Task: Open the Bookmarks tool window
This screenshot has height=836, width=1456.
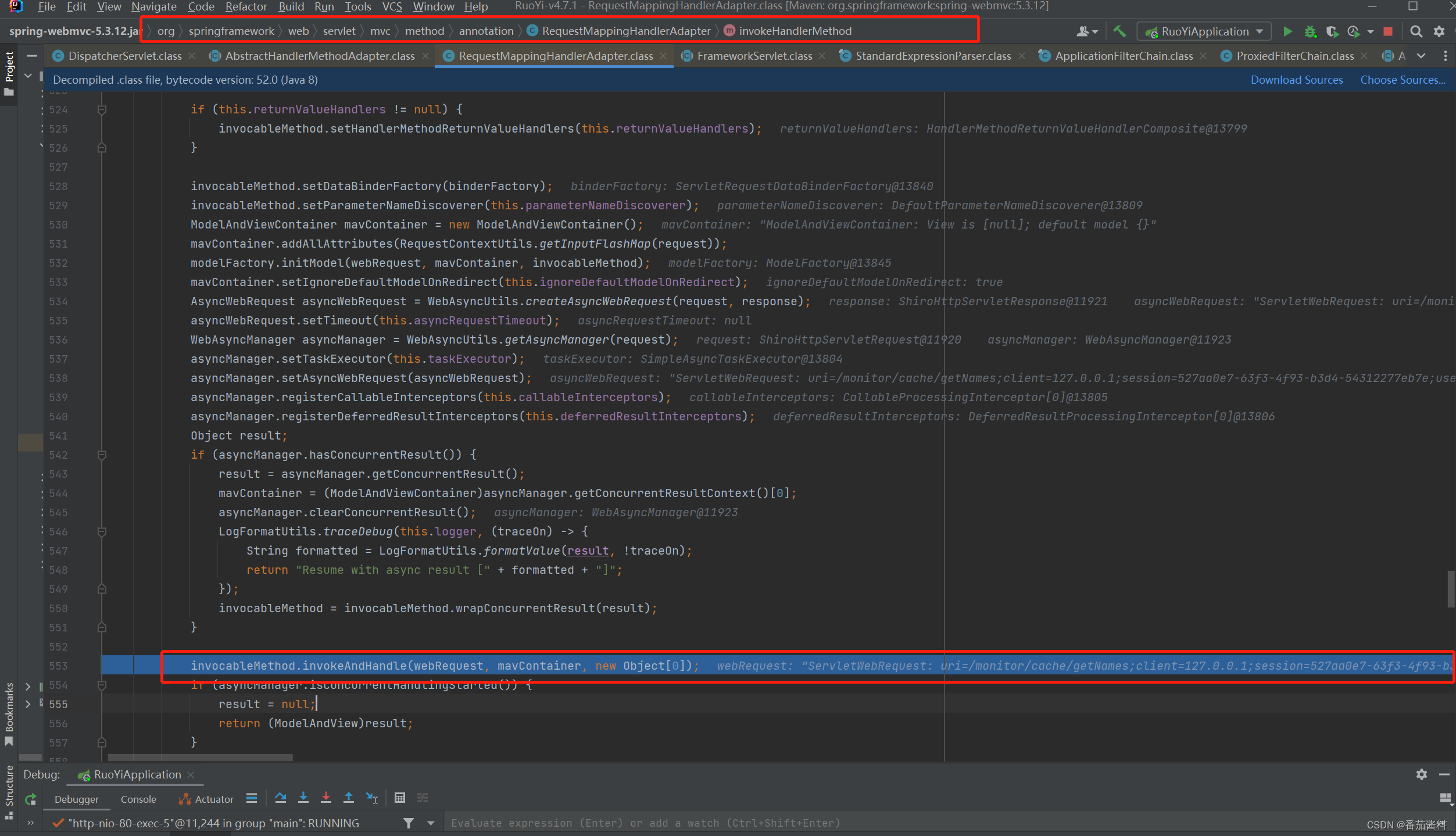Action: [9, 715]
